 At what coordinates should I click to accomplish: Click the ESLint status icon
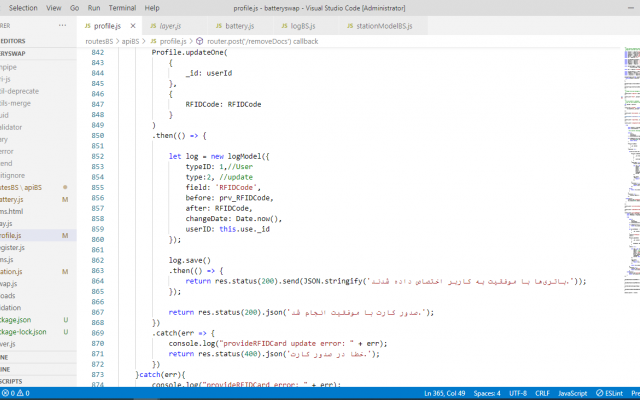(599, 393)
